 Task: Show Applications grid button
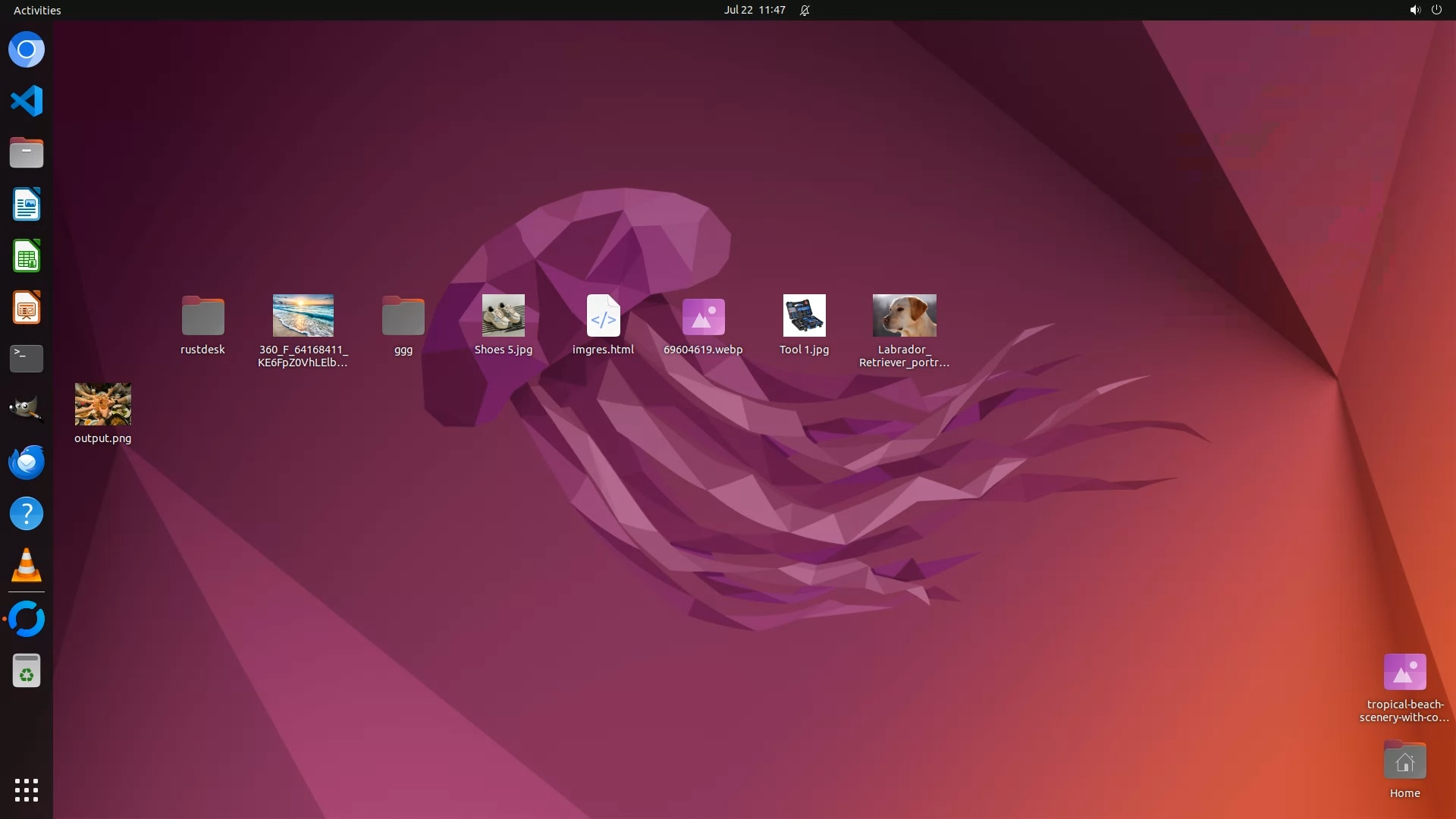[x=27, y=789]
